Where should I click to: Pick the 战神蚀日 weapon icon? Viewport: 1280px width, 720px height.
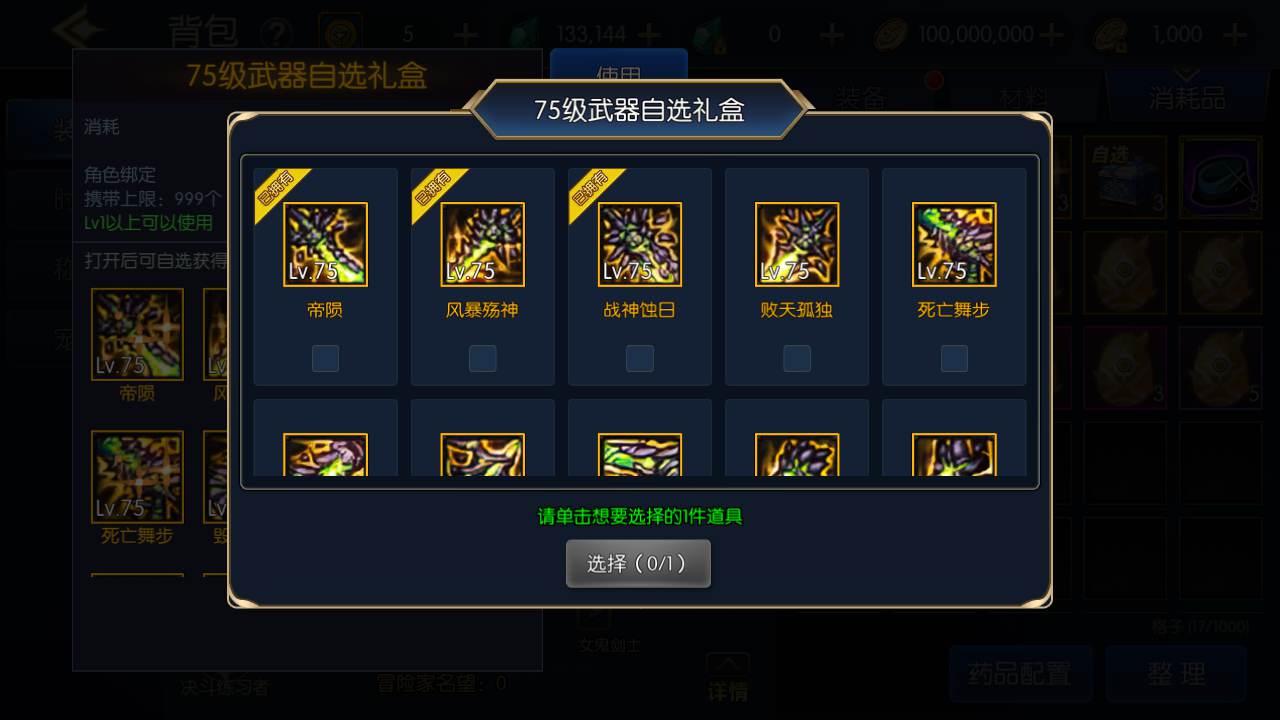pyautogui.click(x=640, y=245)
